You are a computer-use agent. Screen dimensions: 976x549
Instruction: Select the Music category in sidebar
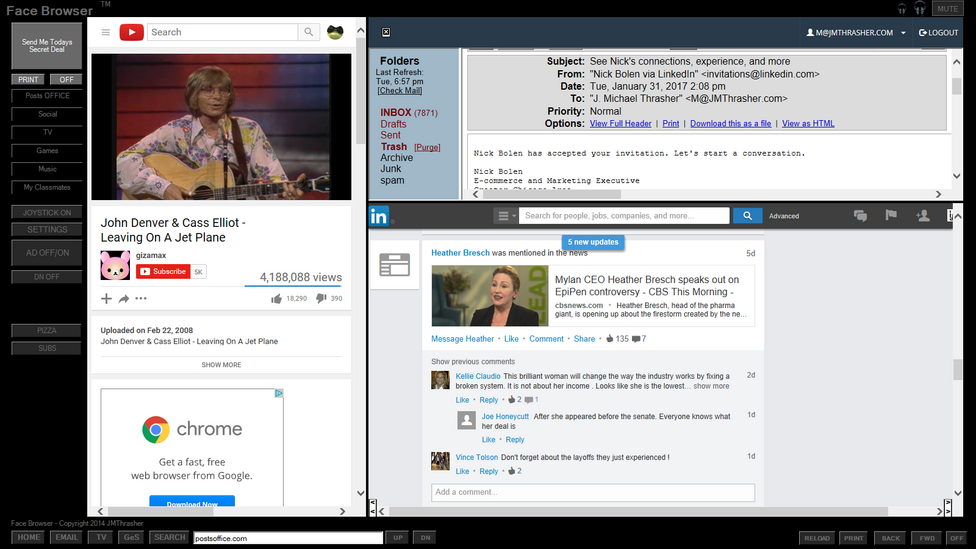pyautogui.click(x=47, y=169)
